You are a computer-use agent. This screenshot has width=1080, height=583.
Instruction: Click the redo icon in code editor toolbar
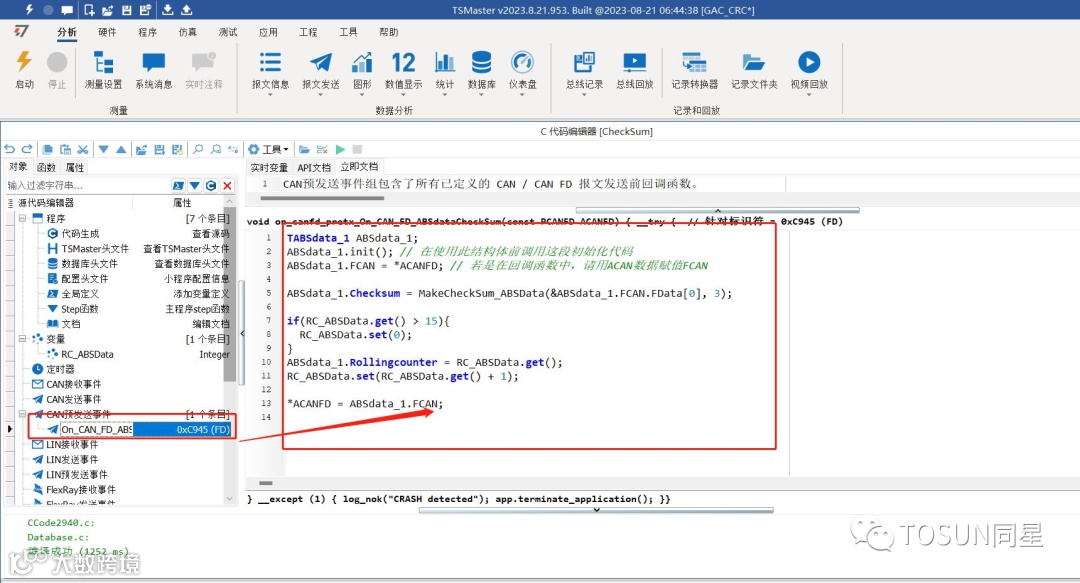click(27, 149)
